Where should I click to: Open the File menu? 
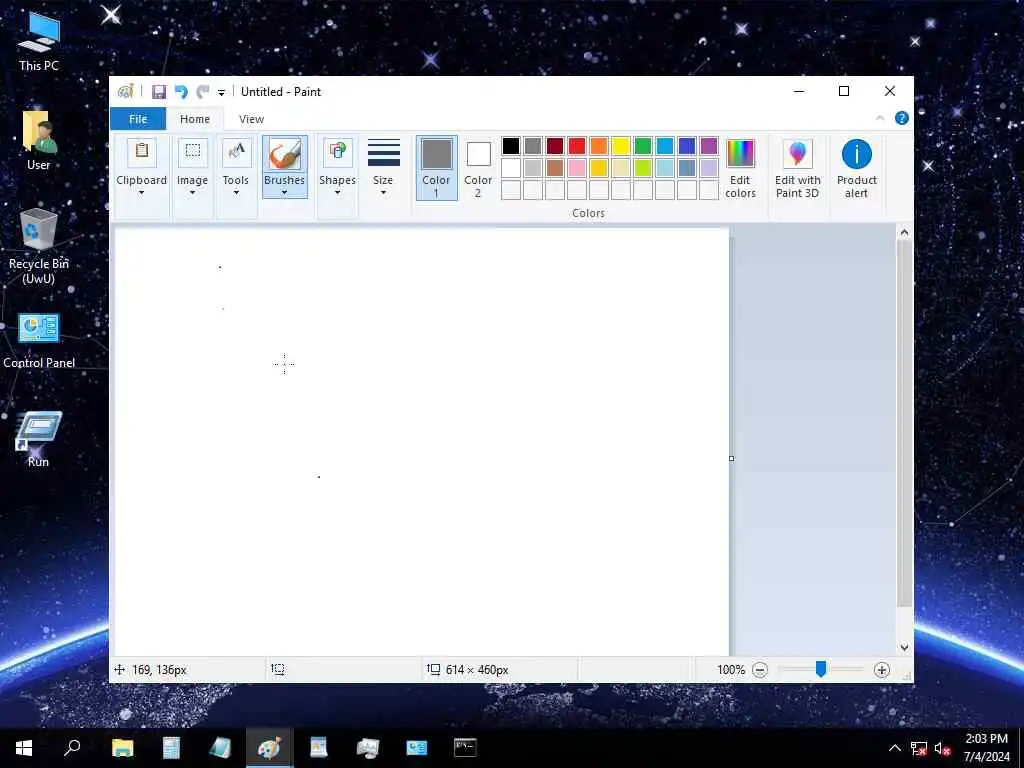(138, 119)
